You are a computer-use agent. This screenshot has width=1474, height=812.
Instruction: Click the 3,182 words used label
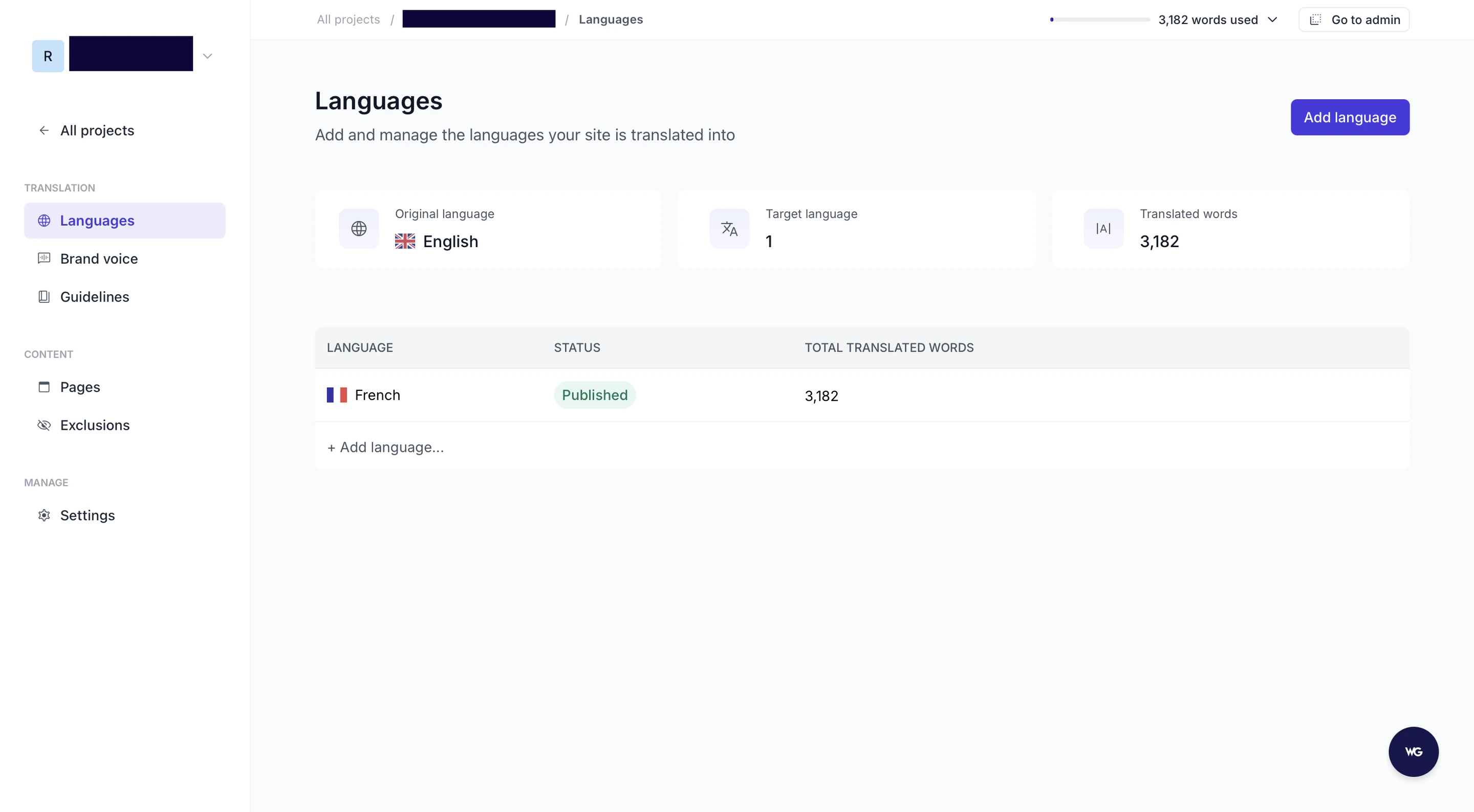pos(1208,19)
